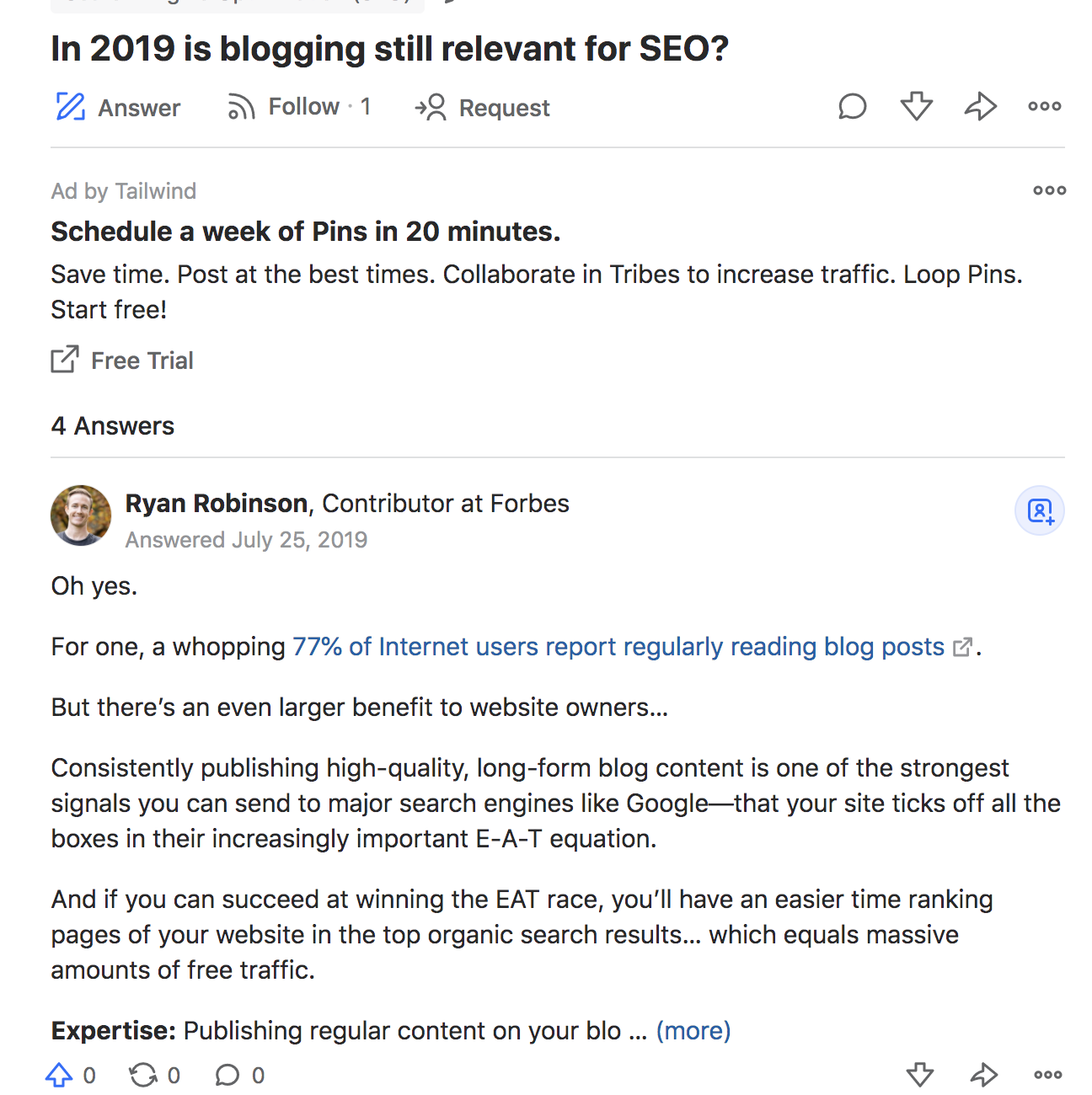This screenshot has height=1095, width=1092.
Task: Comment on Ryan Robinson's answer
Action: pos(227,1075)
